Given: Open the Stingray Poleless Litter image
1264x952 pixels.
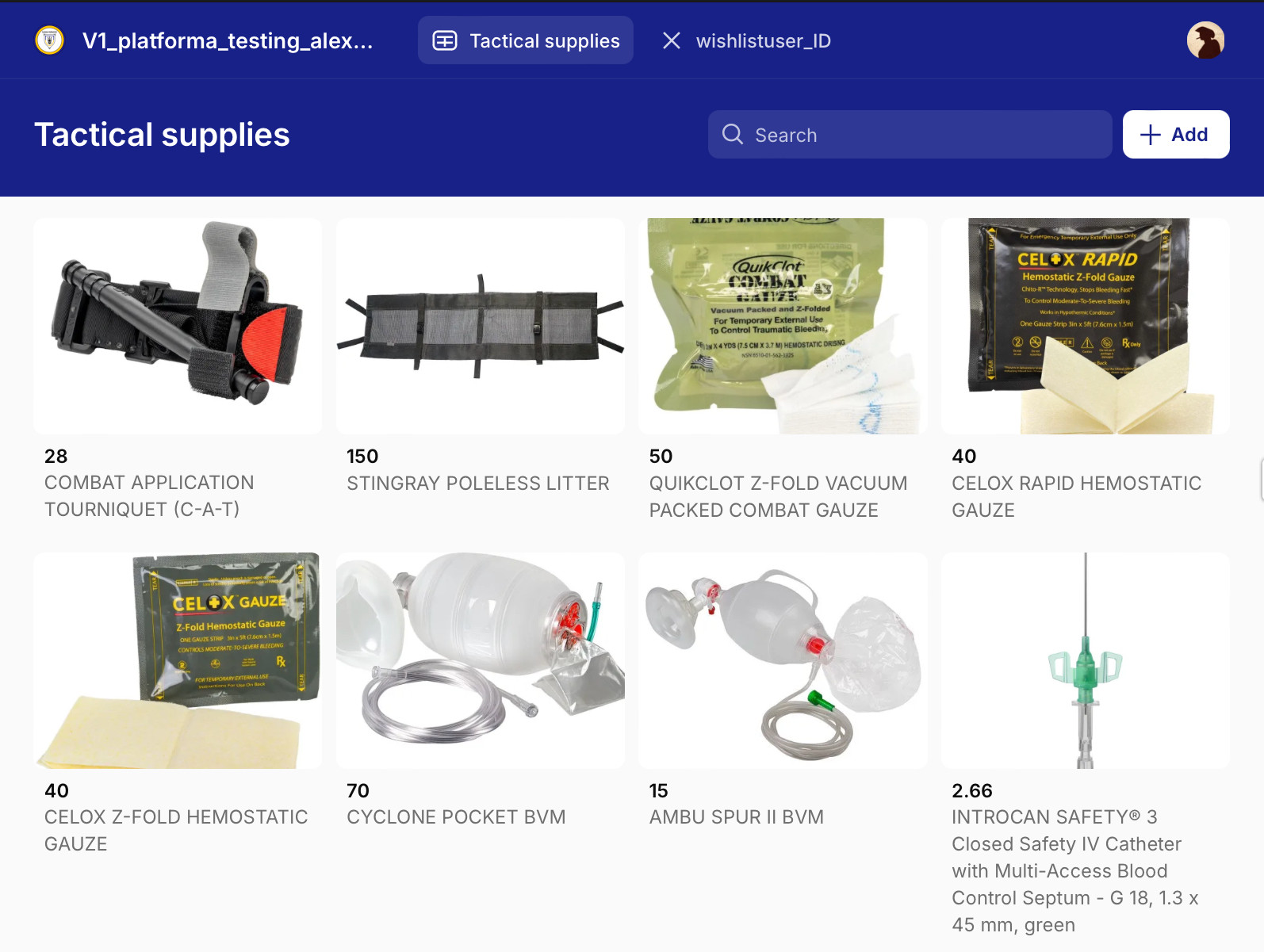Looking at the screenshot, I should tap(481, 326).
